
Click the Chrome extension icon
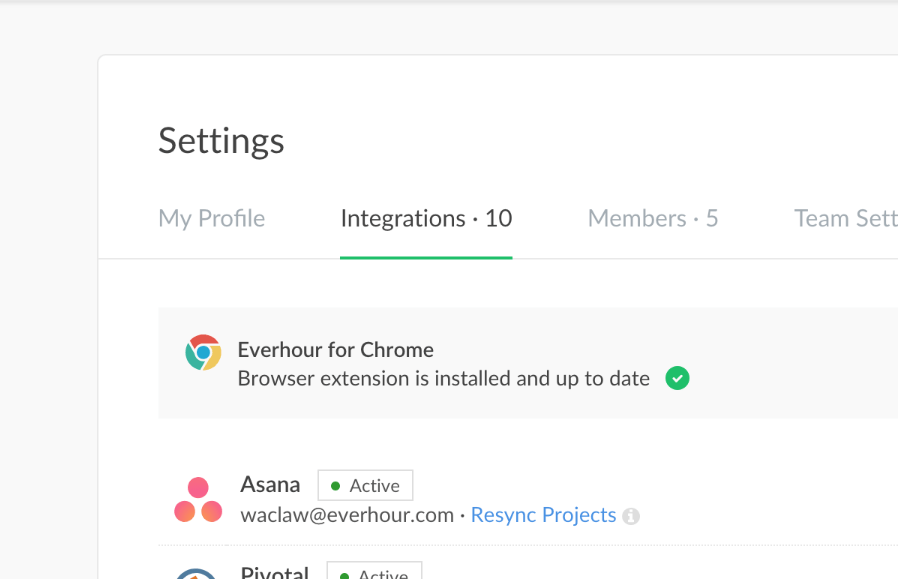click(x=203, y=353)
